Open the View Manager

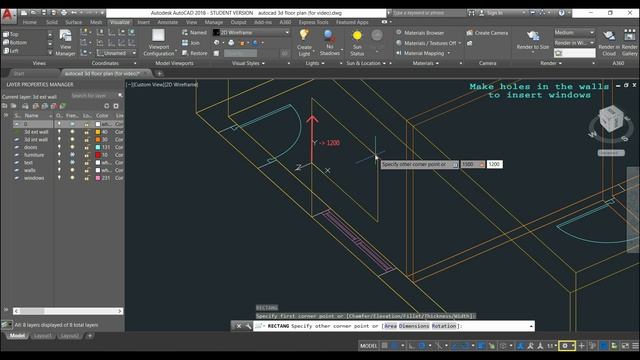tap(65, 42)
